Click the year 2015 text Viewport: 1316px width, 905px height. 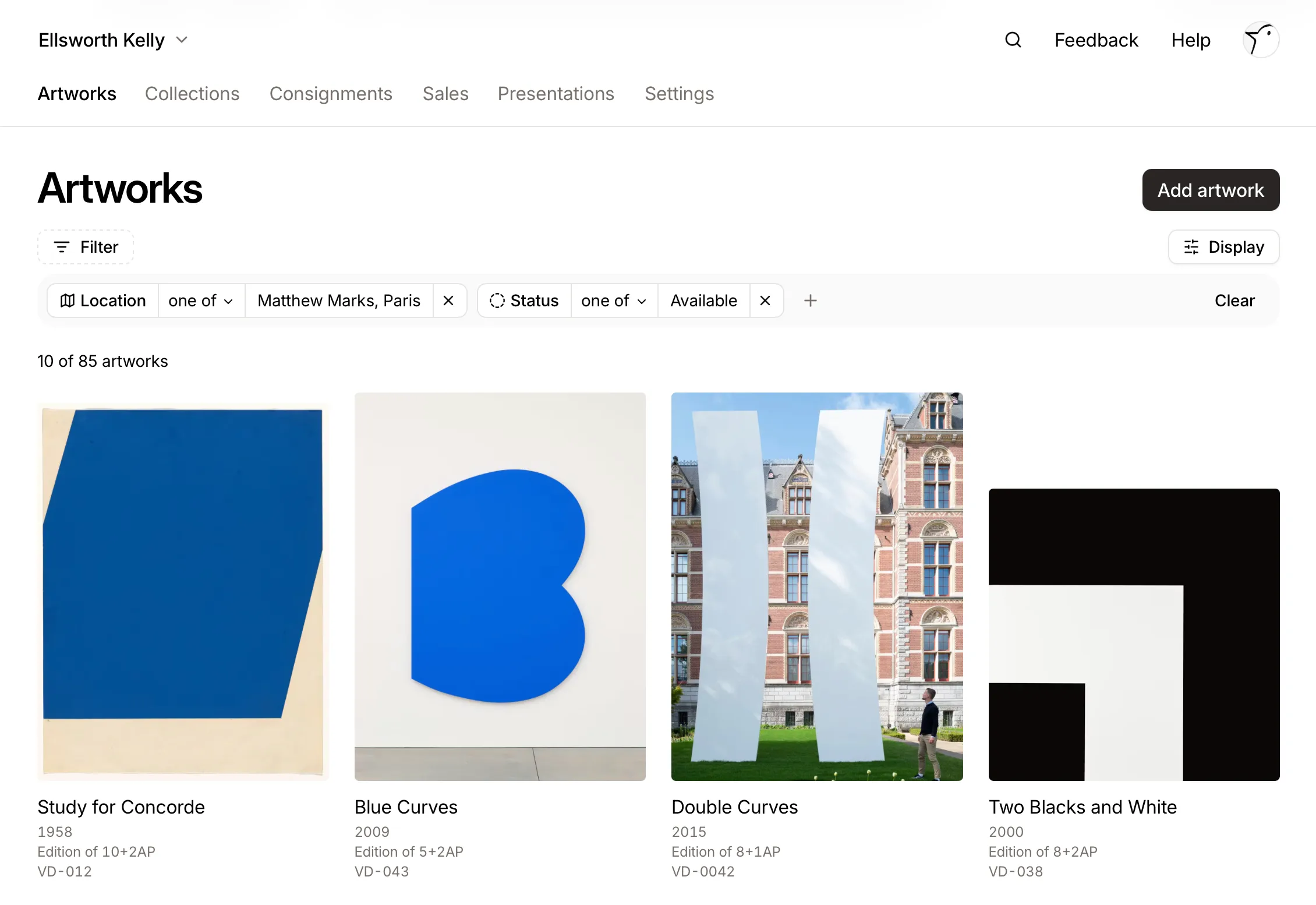[689, 832]
